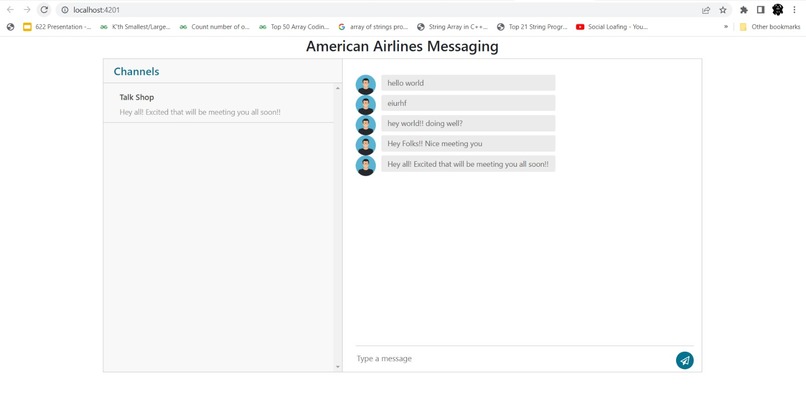Click the channel list scrollbar up arrow
The image size is (806, 402).
pos(338,88)
